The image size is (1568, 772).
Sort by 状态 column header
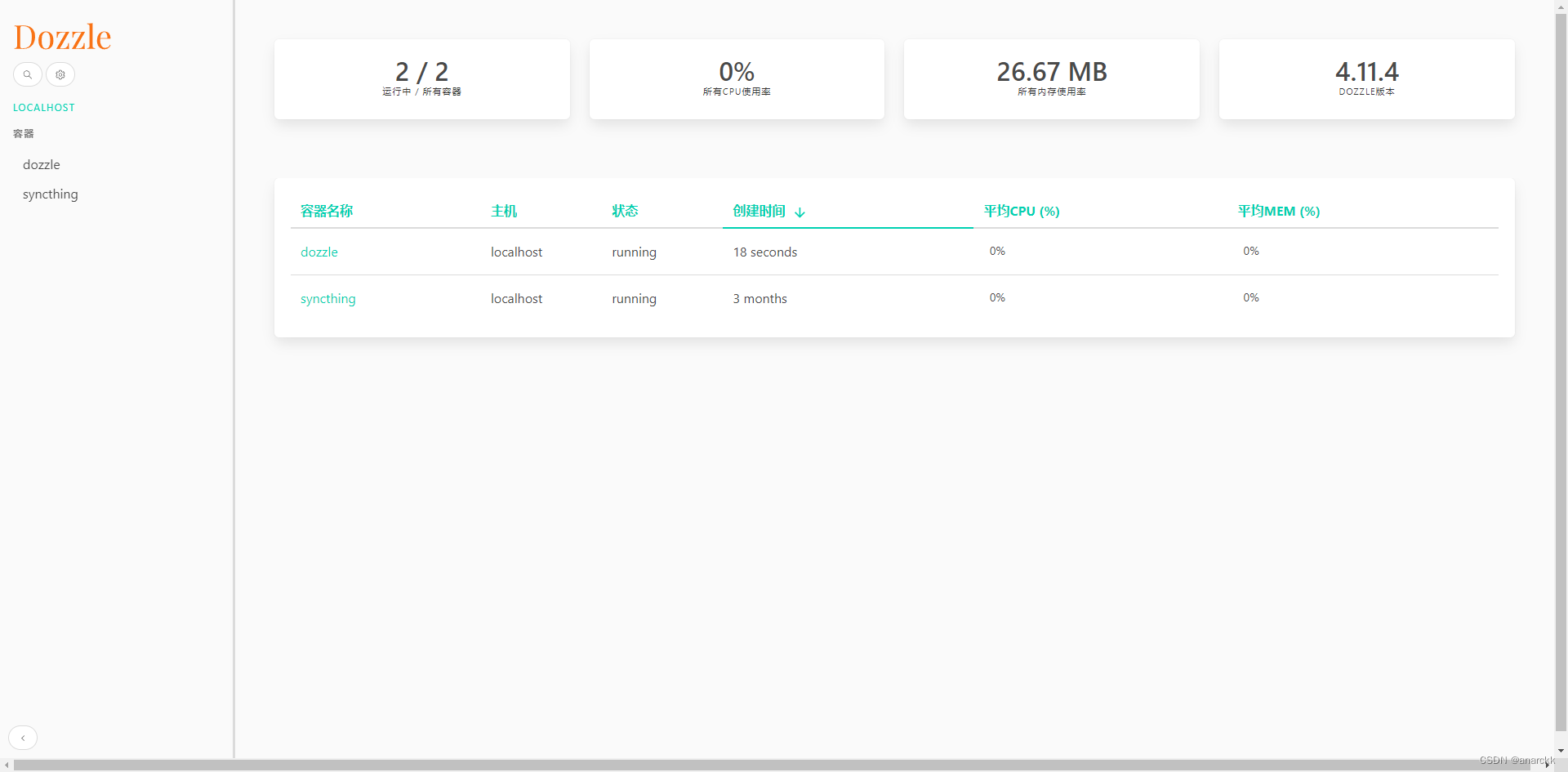[x=625, y=211]
